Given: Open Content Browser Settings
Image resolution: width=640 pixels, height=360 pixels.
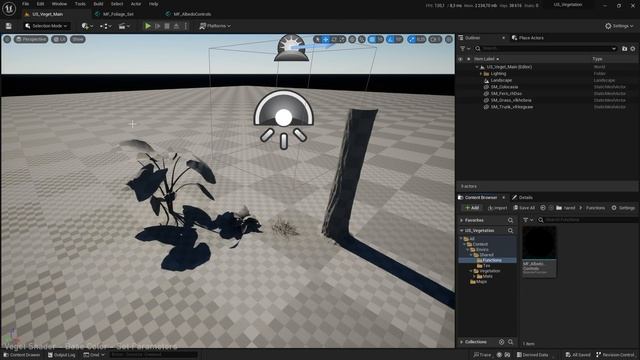Looking at the screenshot, I should (623, 208).
